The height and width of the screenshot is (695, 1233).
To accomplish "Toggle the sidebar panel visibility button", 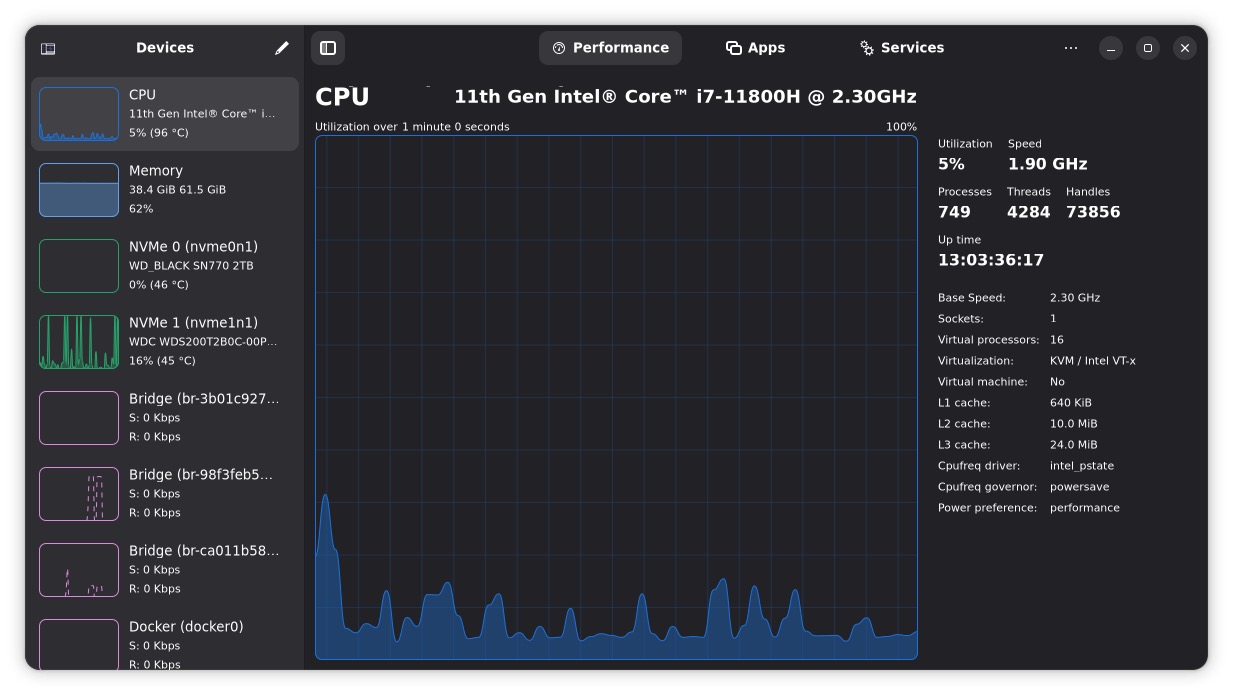I will (328, 48).
